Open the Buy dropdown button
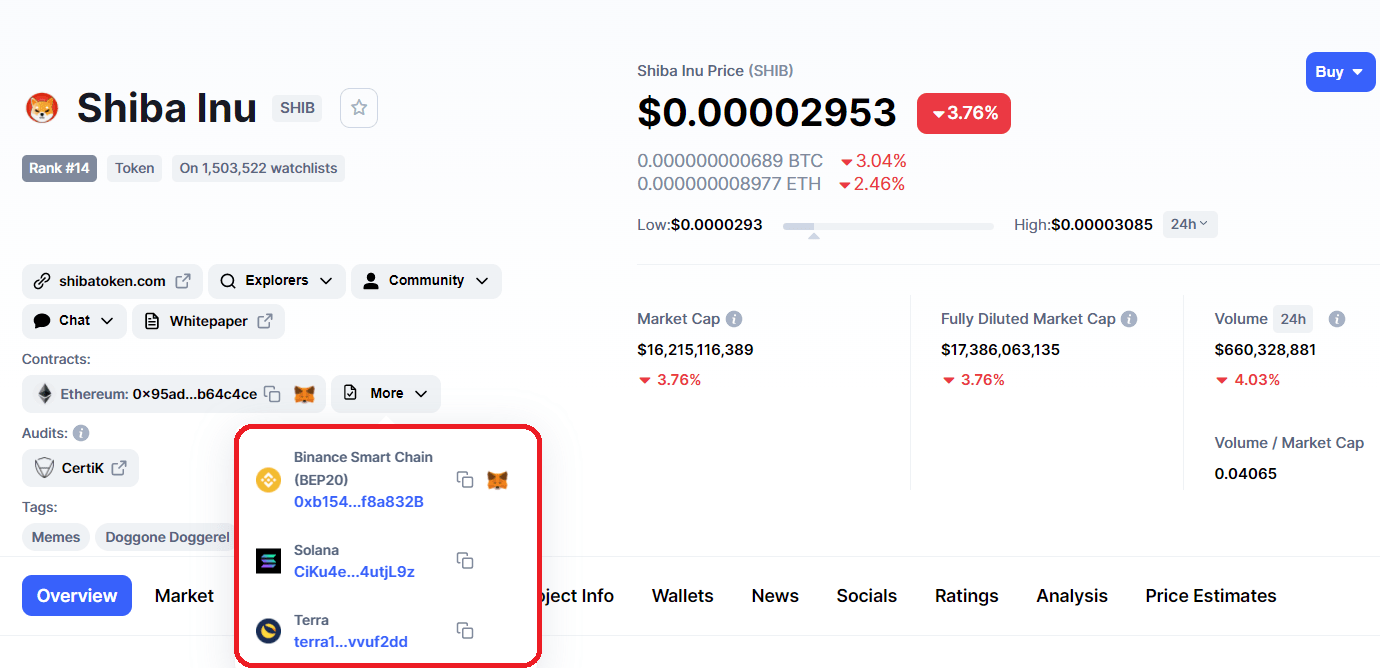The width and height of the screenshot is (1381, 668). coord(1340,72)
